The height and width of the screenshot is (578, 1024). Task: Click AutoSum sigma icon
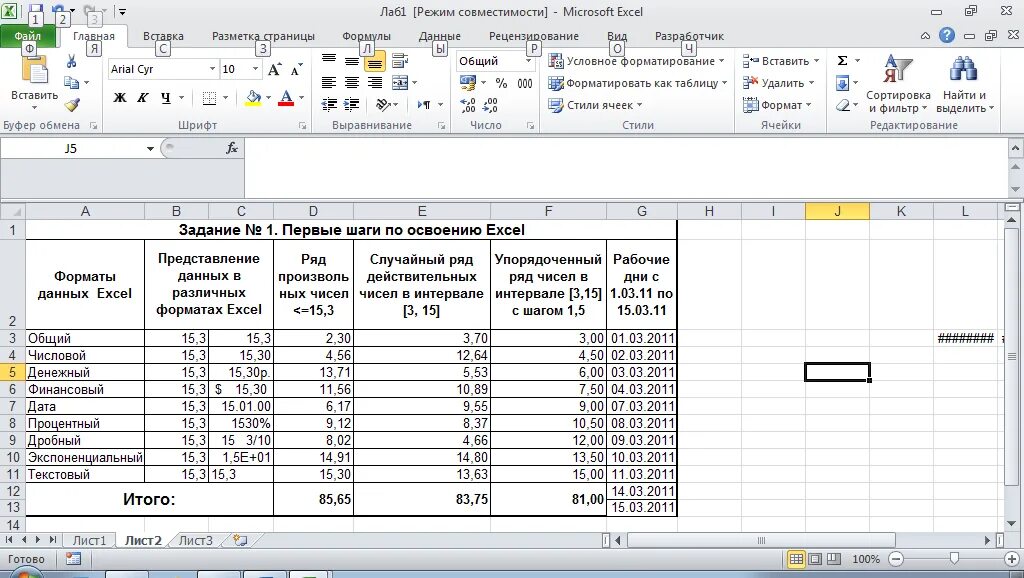[x=842, y=61]
